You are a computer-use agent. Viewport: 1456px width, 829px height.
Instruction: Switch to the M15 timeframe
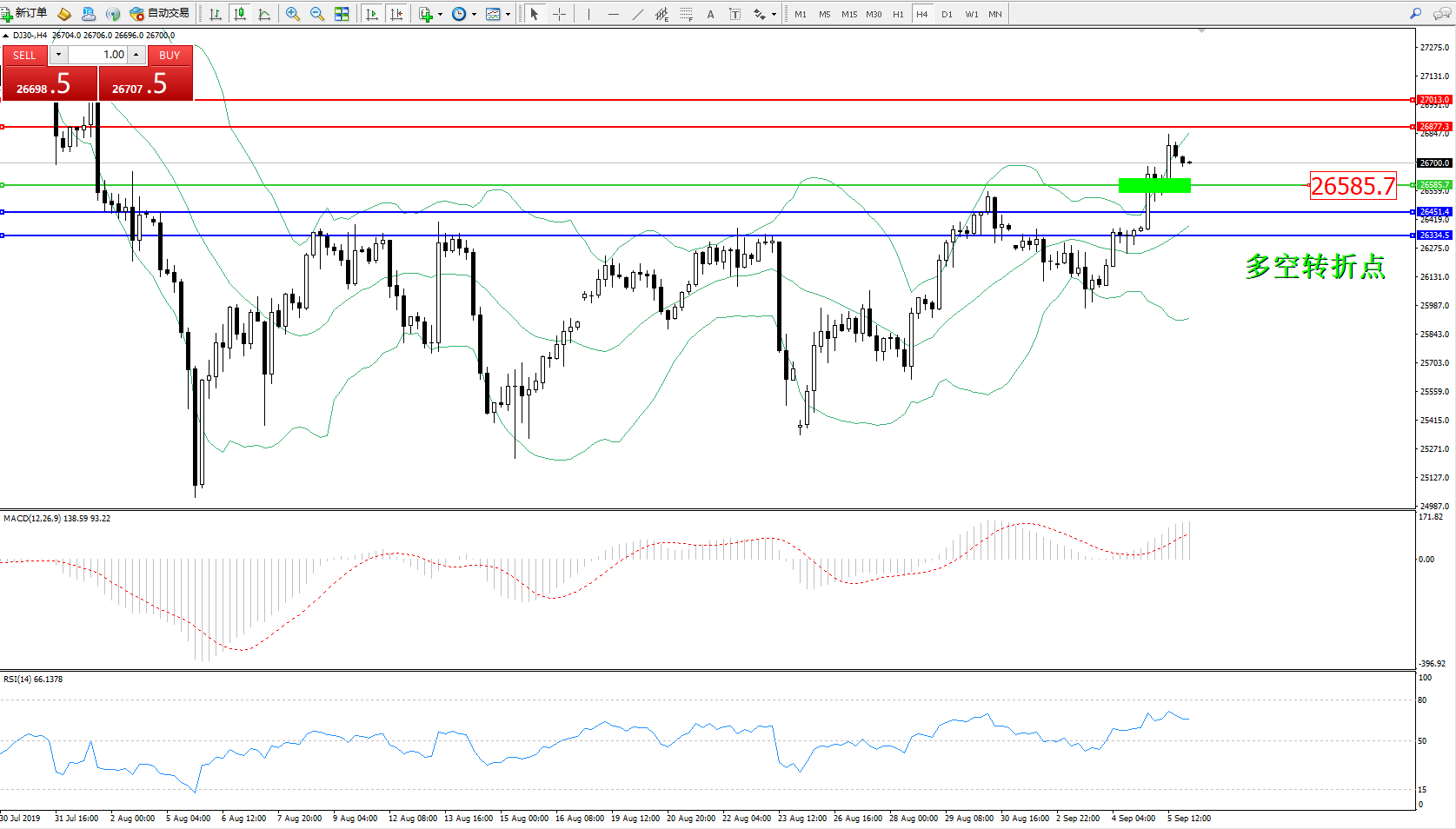point(848,14)
